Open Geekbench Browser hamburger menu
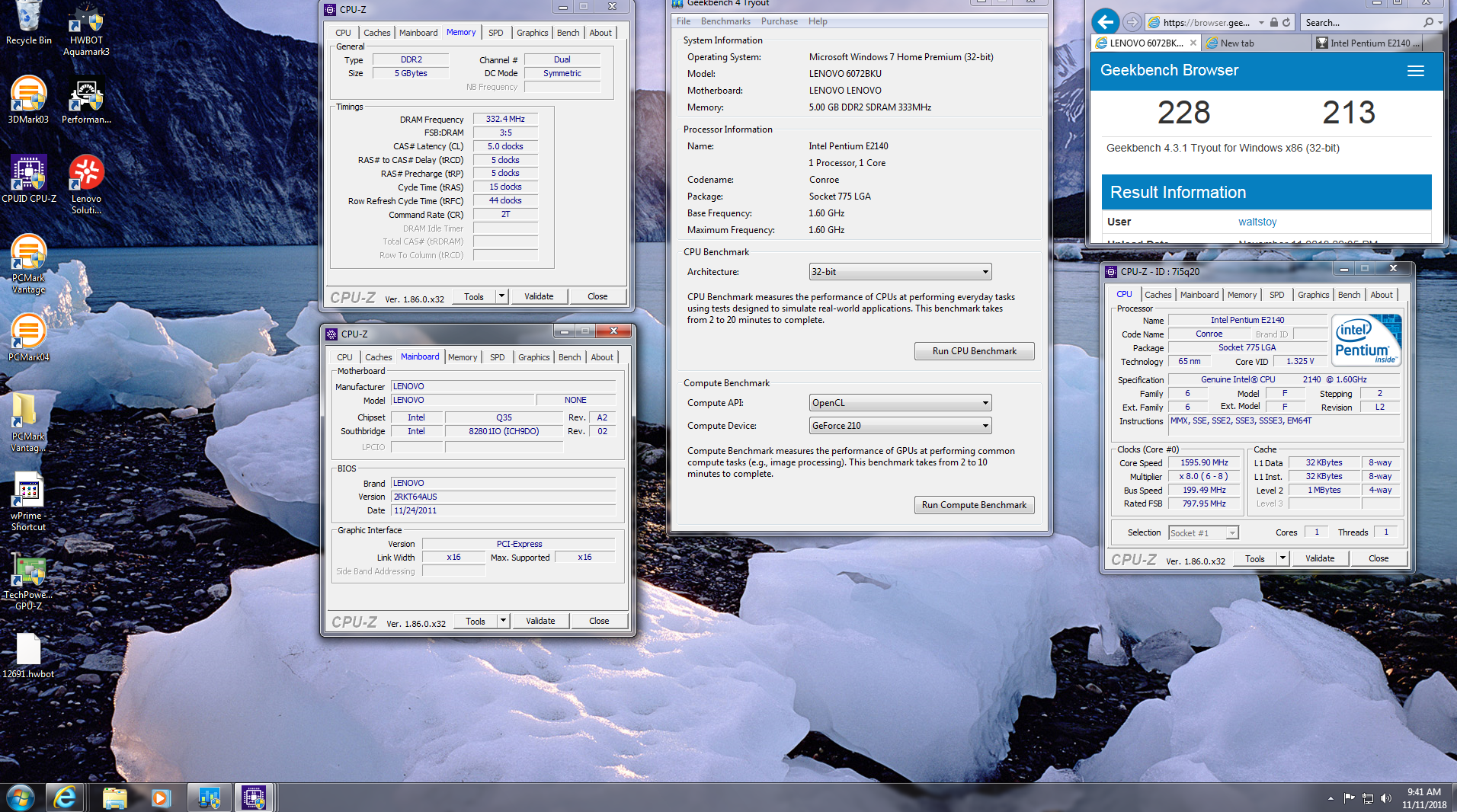Image resolution: width=1457 pixels, height=812 pixels. tap(1416, 71)
